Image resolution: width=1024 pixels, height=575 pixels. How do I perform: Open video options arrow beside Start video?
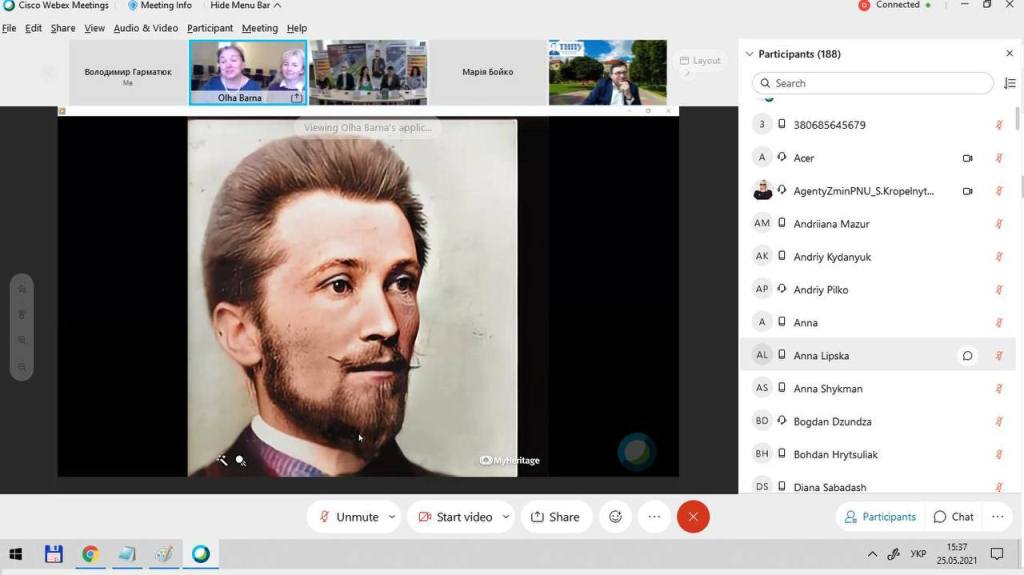pos(505,517)
